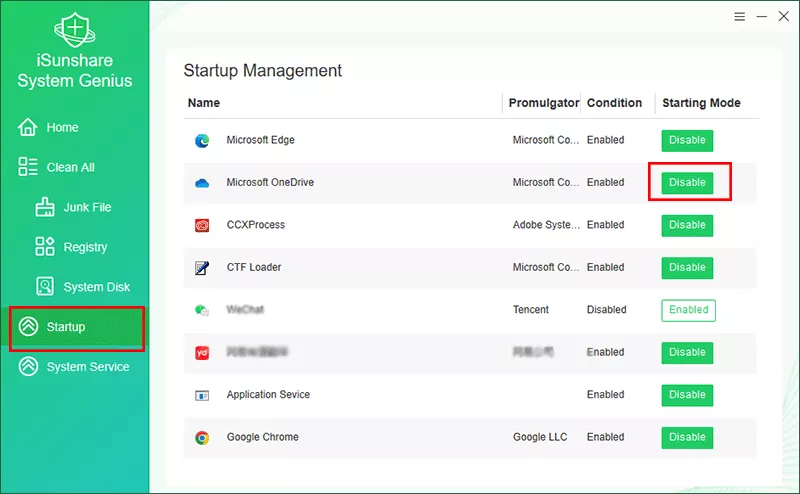Click the System Service arrow icon
The width and height of the screenshot is (800, 494).
[28, 366]
